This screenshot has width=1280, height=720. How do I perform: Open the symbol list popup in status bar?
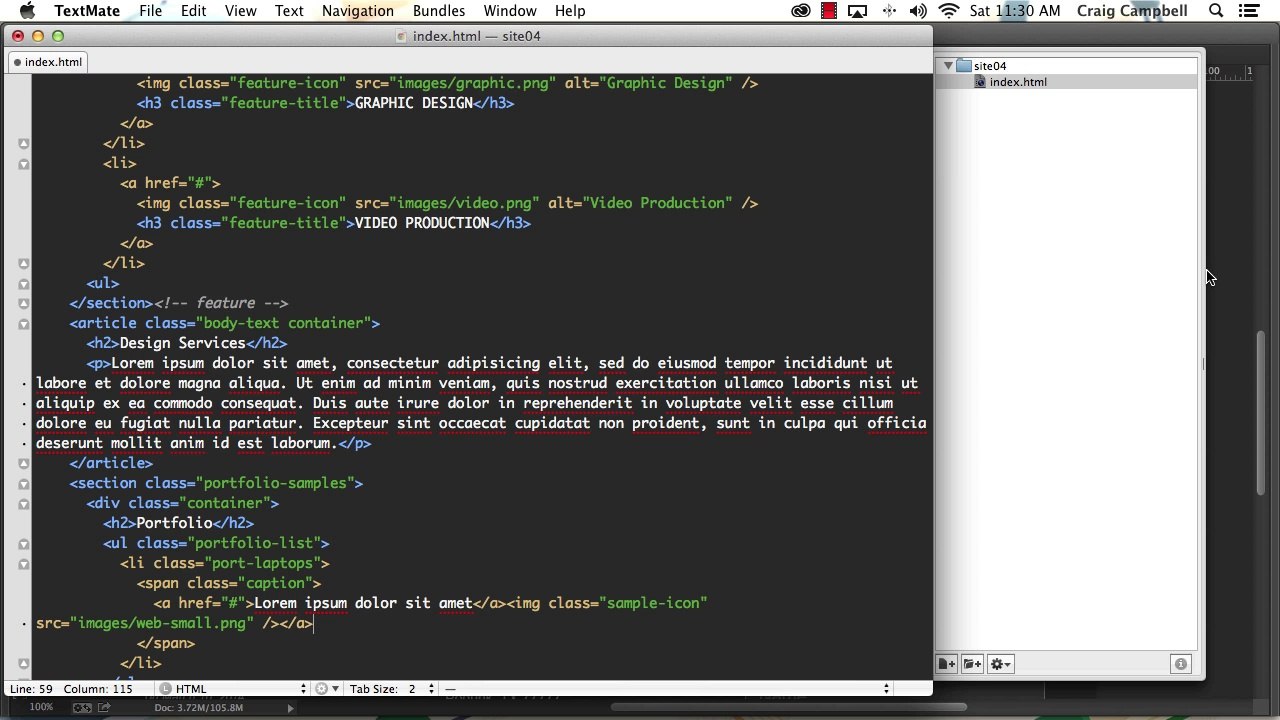click(x=667, y=689)
